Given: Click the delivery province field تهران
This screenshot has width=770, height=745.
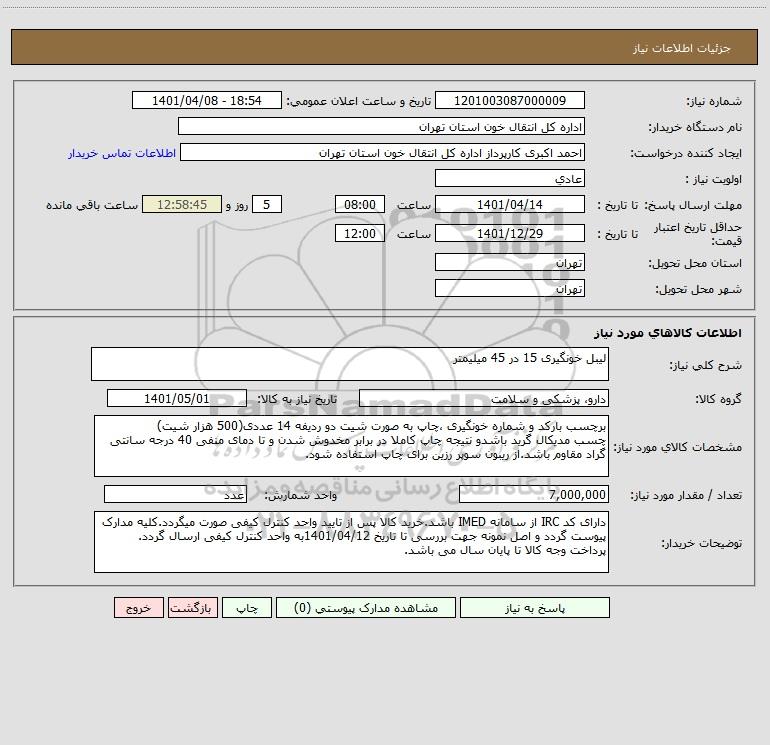Looking at the screenshot, I should click(x=510, y=263).
